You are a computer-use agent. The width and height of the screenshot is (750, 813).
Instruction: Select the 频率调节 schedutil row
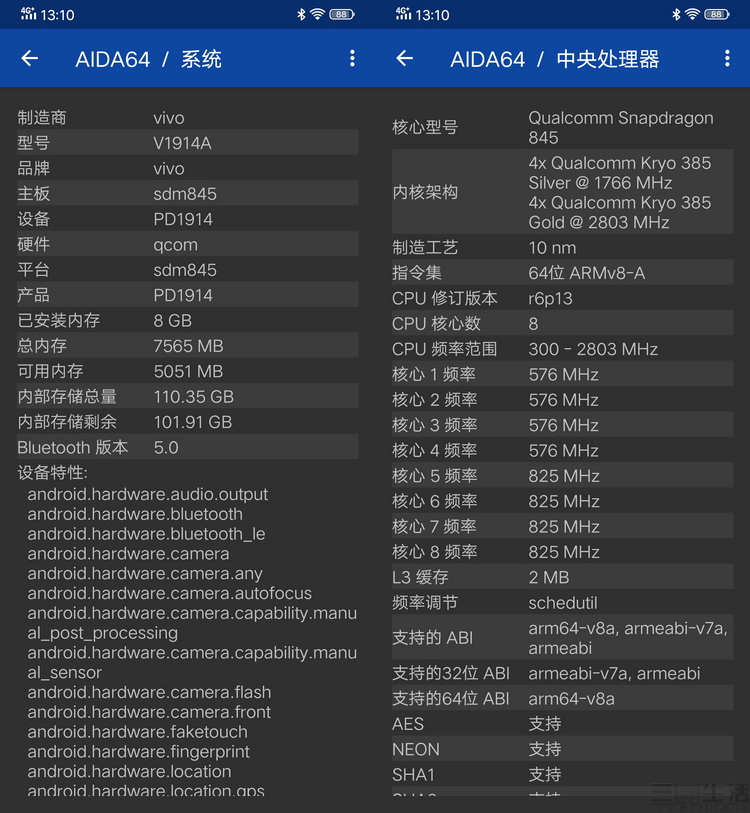point(563,602)
